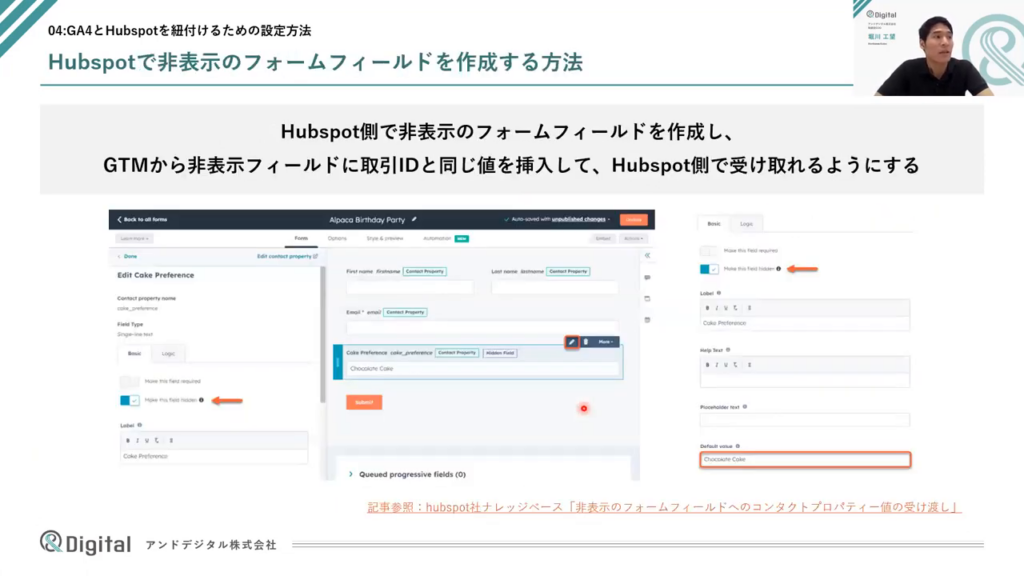Expand Queued progressive fields section
The width and height of the screenshot is (1024, 576).
coord(350,474)
